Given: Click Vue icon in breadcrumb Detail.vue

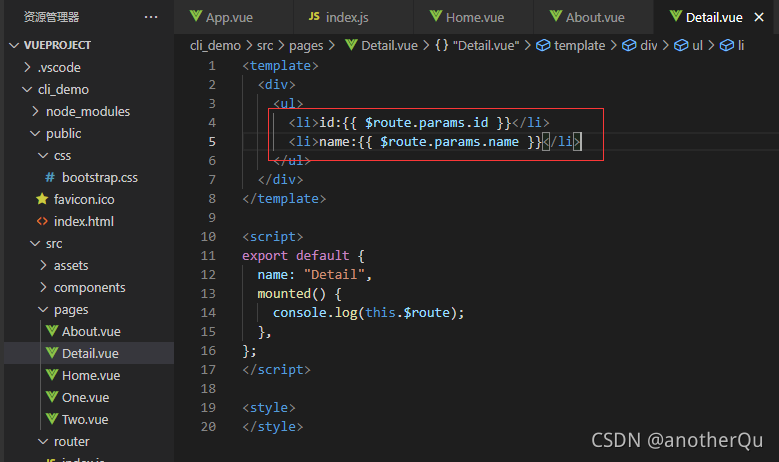Looking at the screenshot, I should click(351, 45).
